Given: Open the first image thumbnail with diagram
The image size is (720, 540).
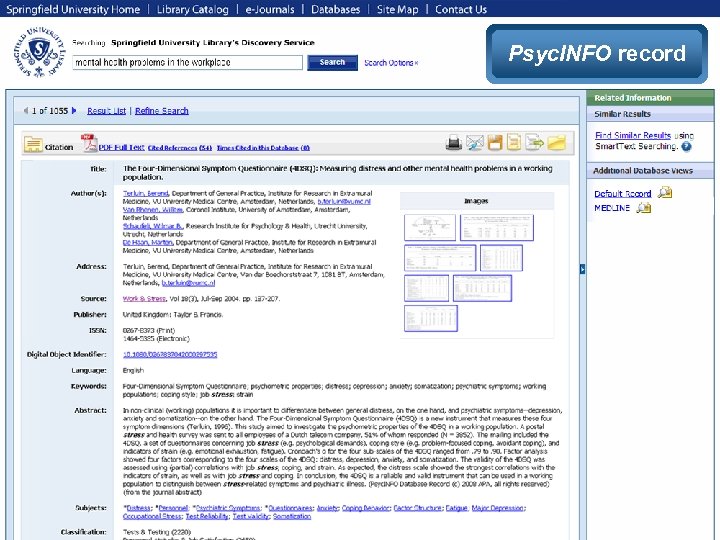Looking at the screenshot, I should point(430,227).
